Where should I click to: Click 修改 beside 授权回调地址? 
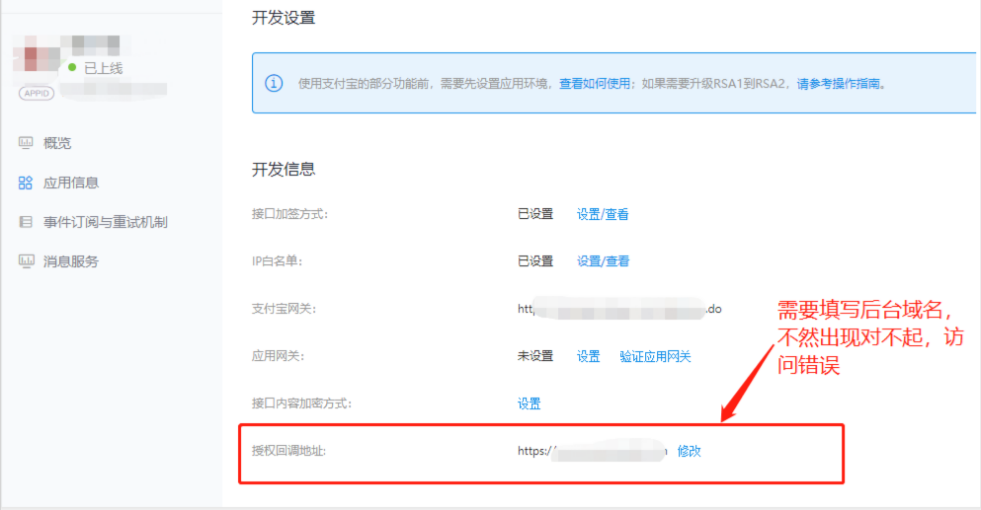point(689,451)
